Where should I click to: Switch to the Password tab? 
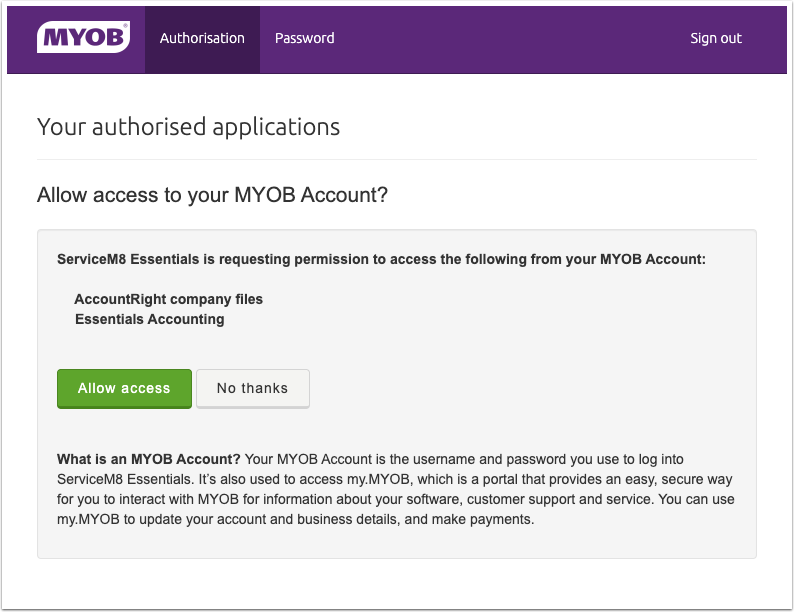[x=304, y=38]
